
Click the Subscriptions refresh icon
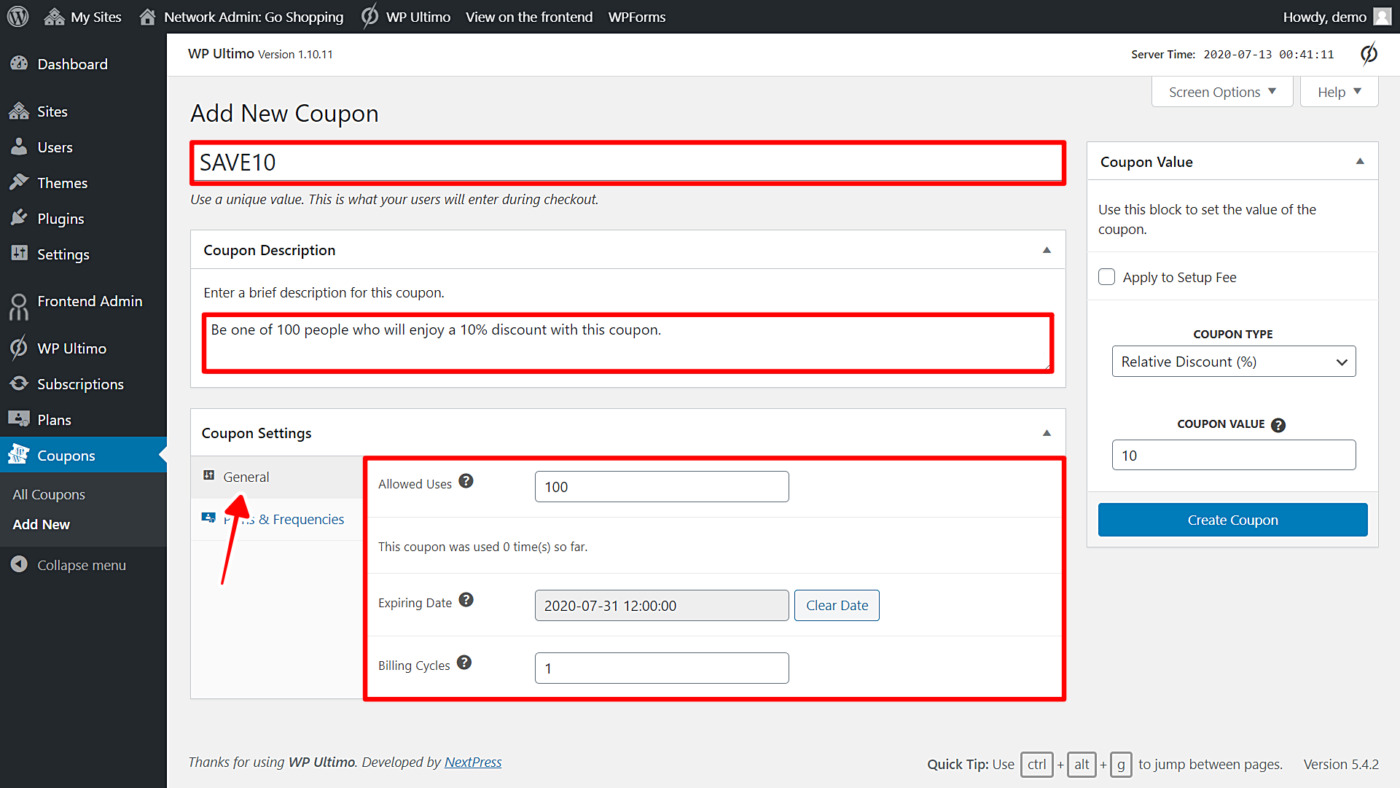pyautogui.click(x=19, y=384)
